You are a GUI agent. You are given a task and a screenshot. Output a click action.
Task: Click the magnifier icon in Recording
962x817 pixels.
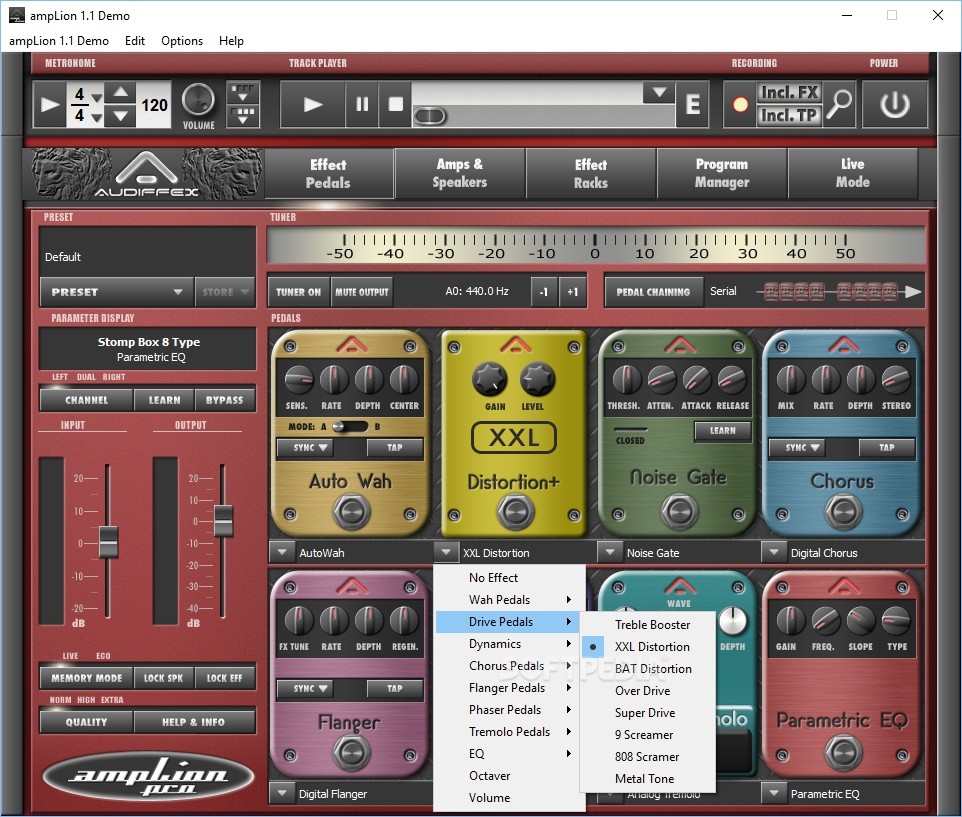click(839, 104)
